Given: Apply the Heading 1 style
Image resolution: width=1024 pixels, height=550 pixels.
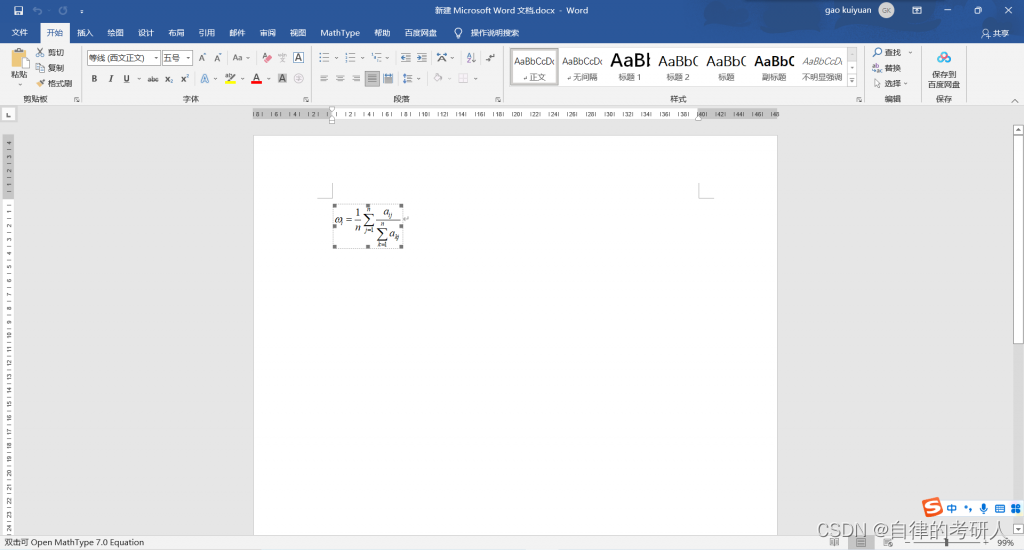Looking at the screenshot, I should [x=630, y=66].
